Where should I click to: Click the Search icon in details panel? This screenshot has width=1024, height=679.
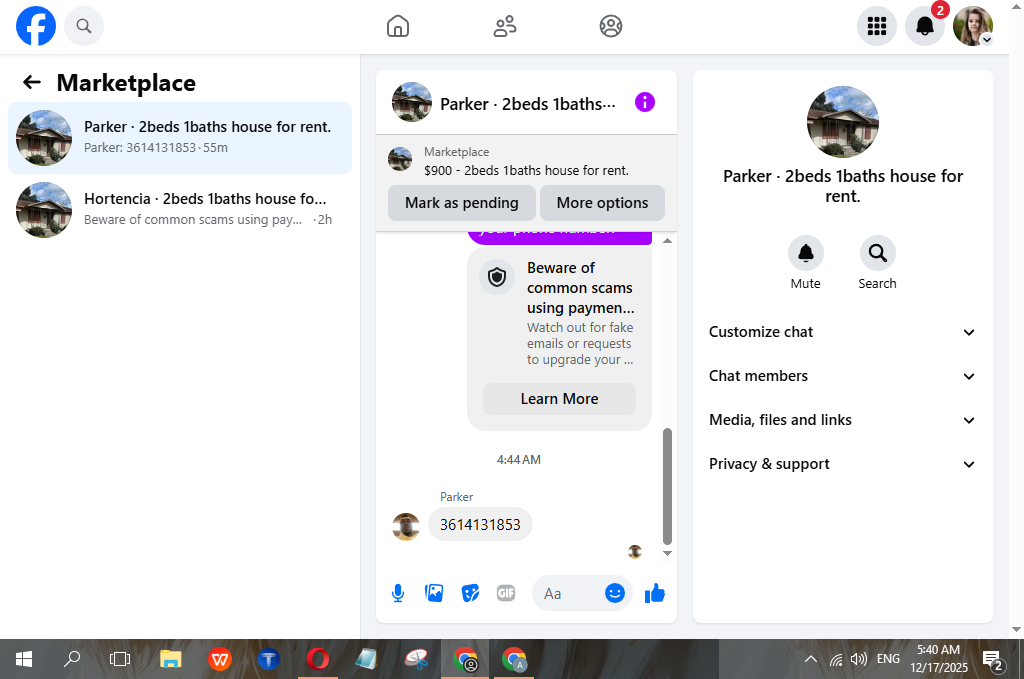pos(877,253)
